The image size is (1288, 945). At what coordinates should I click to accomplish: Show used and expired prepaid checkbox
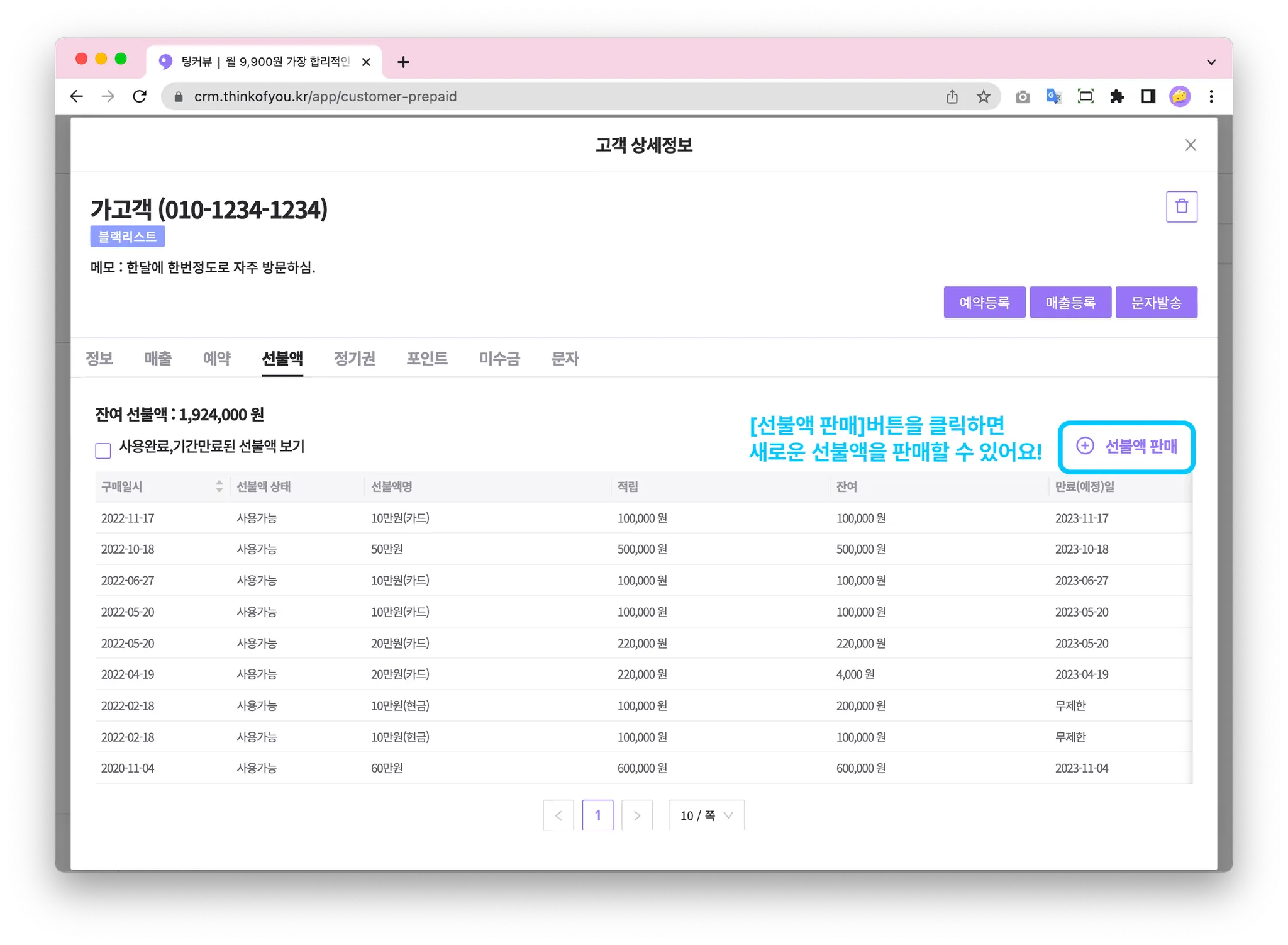tap(103, 450)
